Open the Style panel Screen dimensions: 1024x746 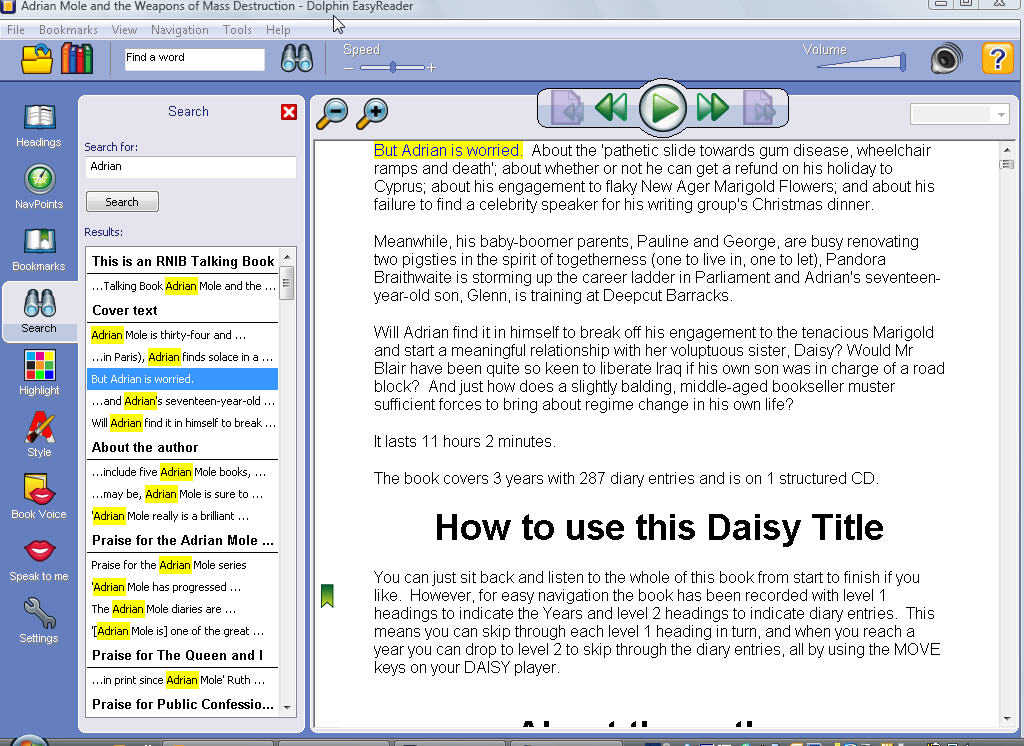39,435
